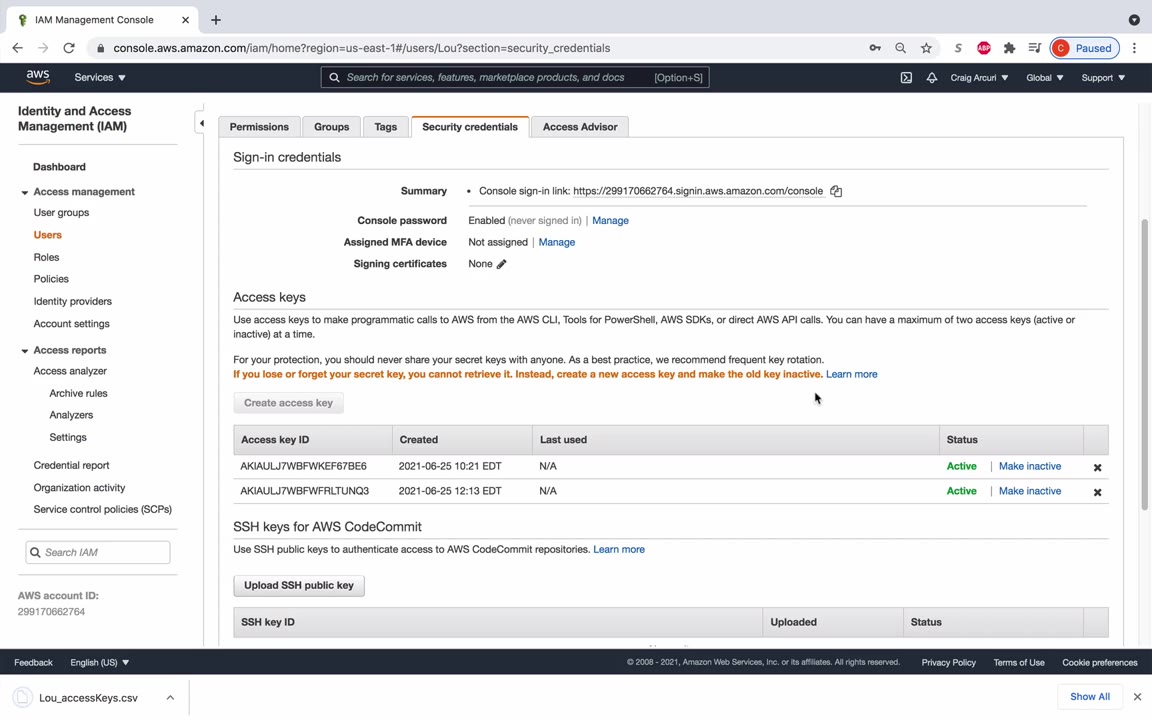The width and height of the screenshot is (1152, 720).
Task: Open Identity providers in sidebar
Action: [x=73, y=301]
